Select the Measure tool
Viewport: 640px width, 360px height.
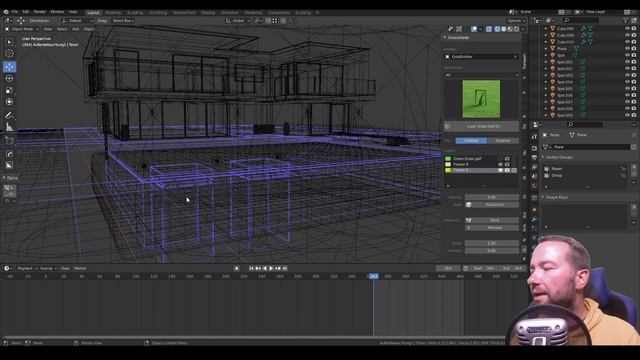pyautogui.click(x=9, y=127)
